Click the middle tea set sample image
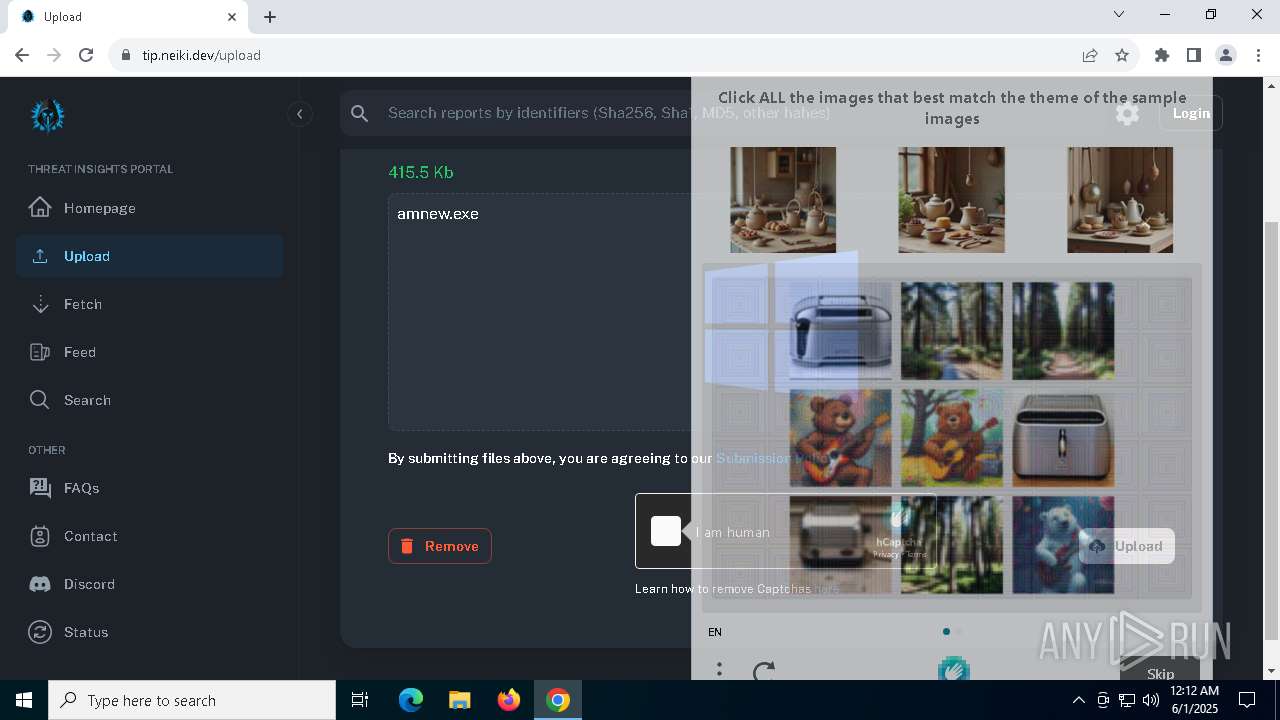The height and width of the screenshot is (720, 1280). click(x=951, y=200)
